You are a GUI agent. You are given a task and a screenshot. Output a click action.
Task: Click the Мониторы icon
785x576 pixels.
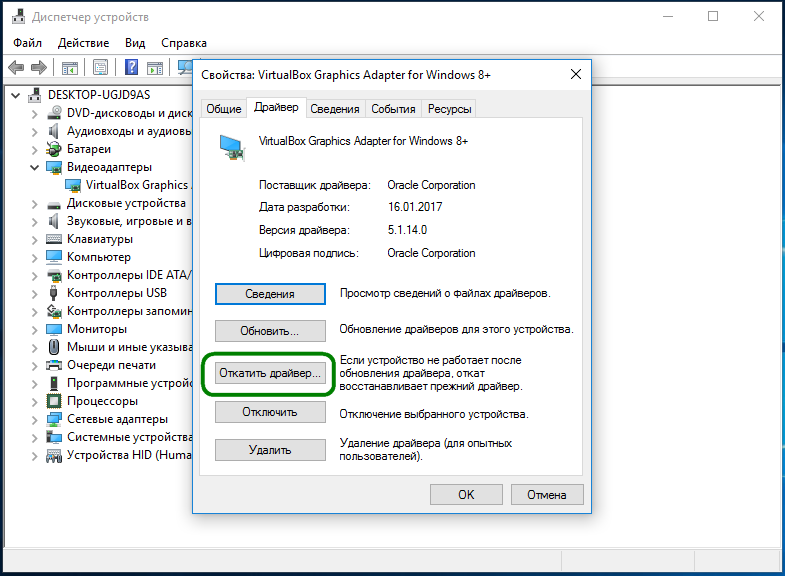point(54,329)
